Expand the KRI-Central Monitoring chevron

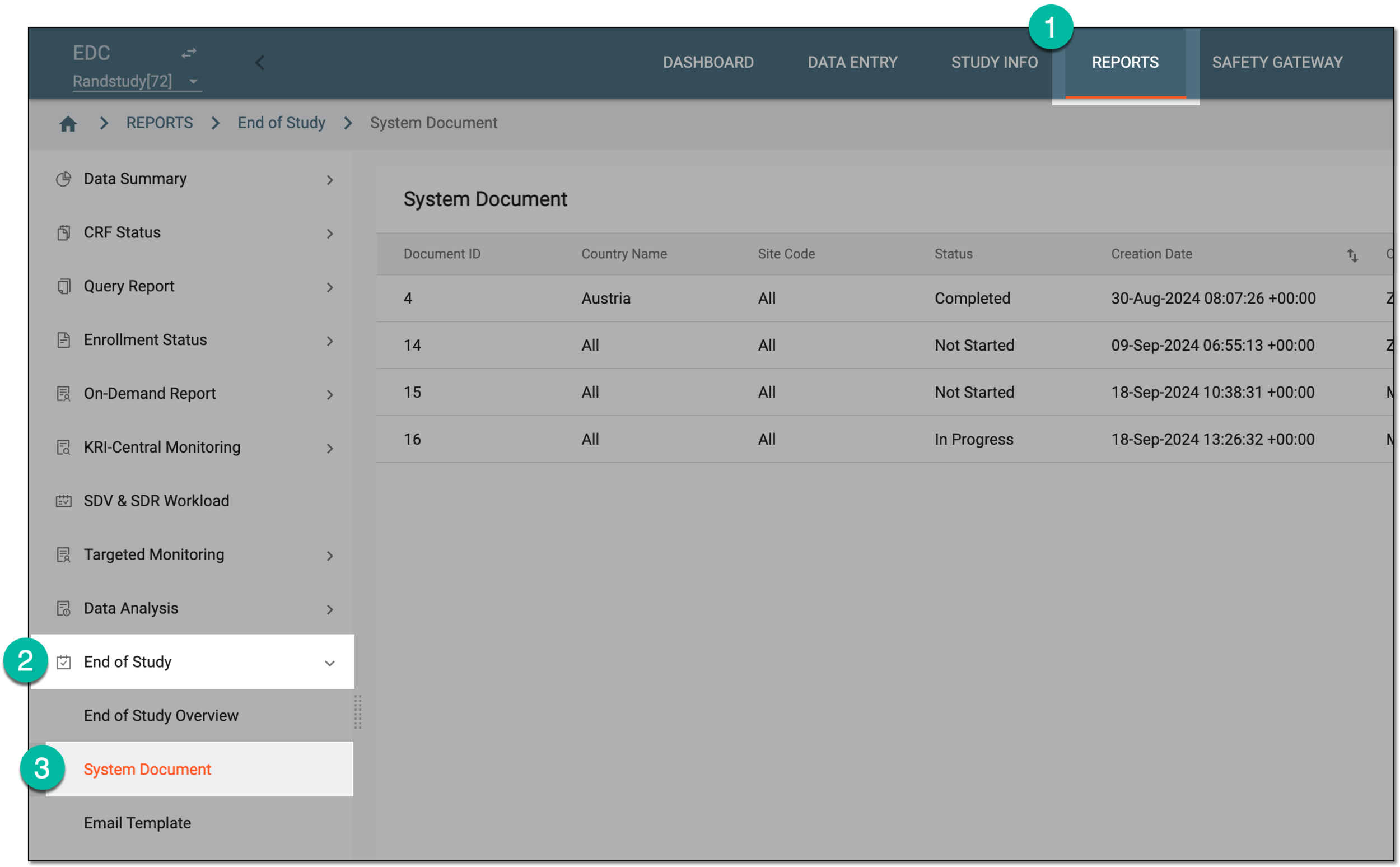click(330, 449)
